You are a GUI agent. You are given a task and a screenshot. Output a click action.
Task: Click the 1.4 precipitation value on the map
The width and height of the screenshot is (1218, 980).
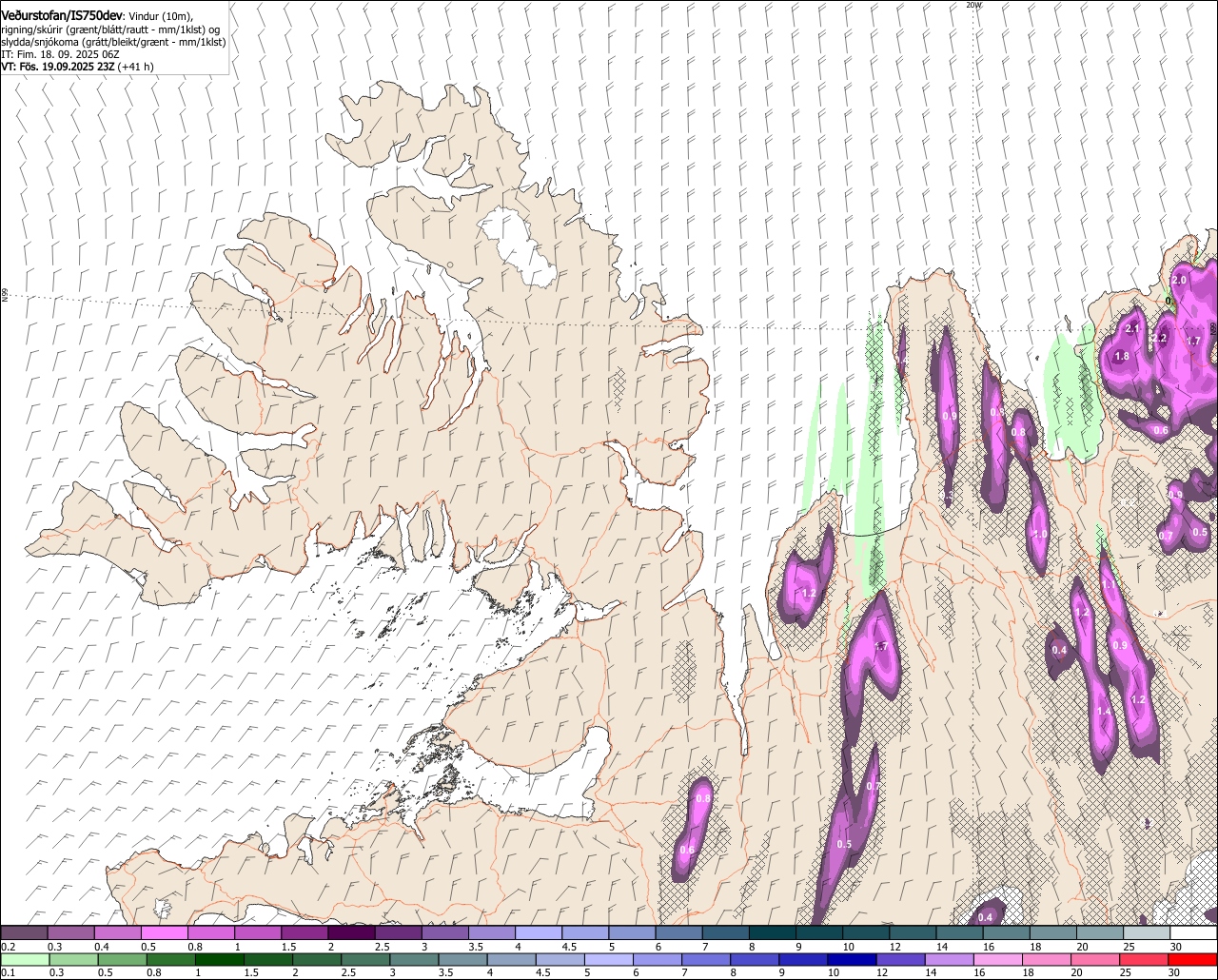tap(1104, 711)
